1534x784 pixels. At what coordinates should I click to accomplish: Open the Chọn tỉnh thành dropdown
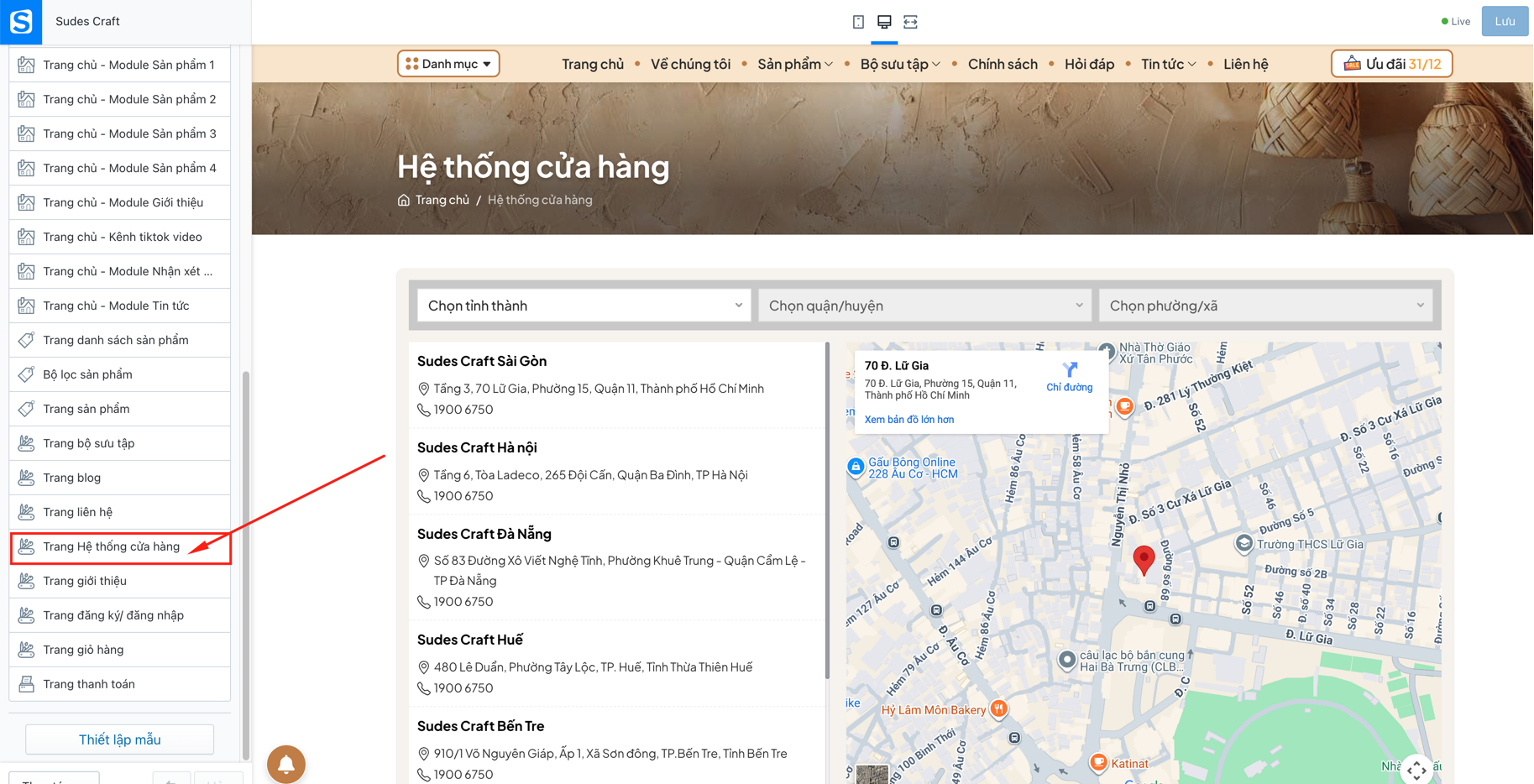(x=584, y=306)
